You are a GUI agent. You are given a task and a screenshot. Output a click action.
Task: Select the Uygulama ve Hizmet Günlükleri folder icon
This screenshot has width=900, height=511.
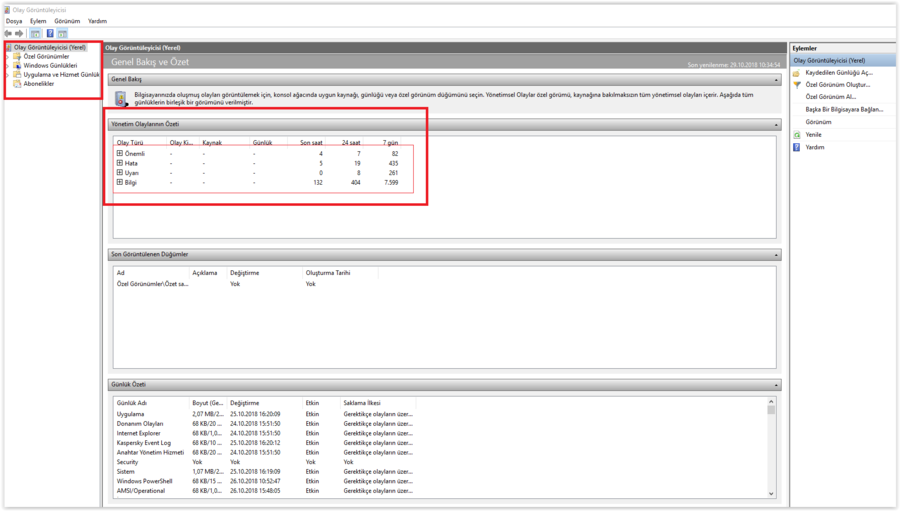tap(17, 75)
